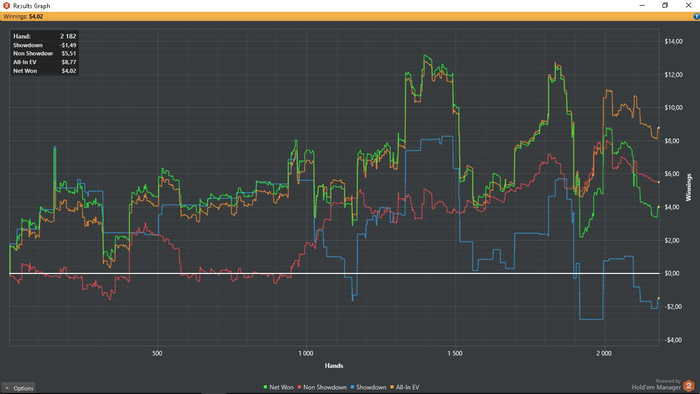Click the green Net Won line endpoint marker

tap(658, 207)
